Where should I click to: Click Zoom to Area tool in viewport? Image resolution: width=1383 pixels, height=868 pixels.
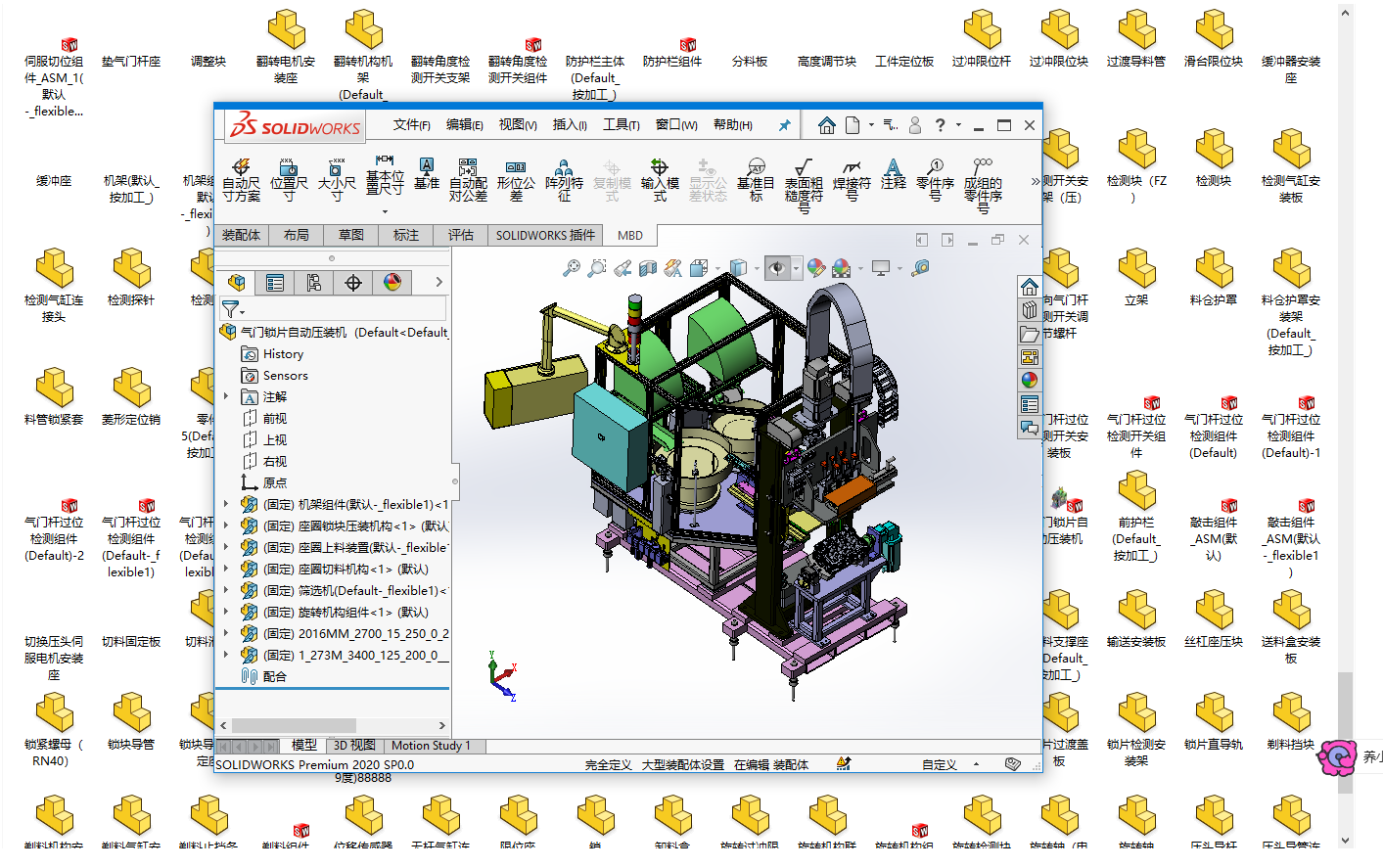[597, 267]
